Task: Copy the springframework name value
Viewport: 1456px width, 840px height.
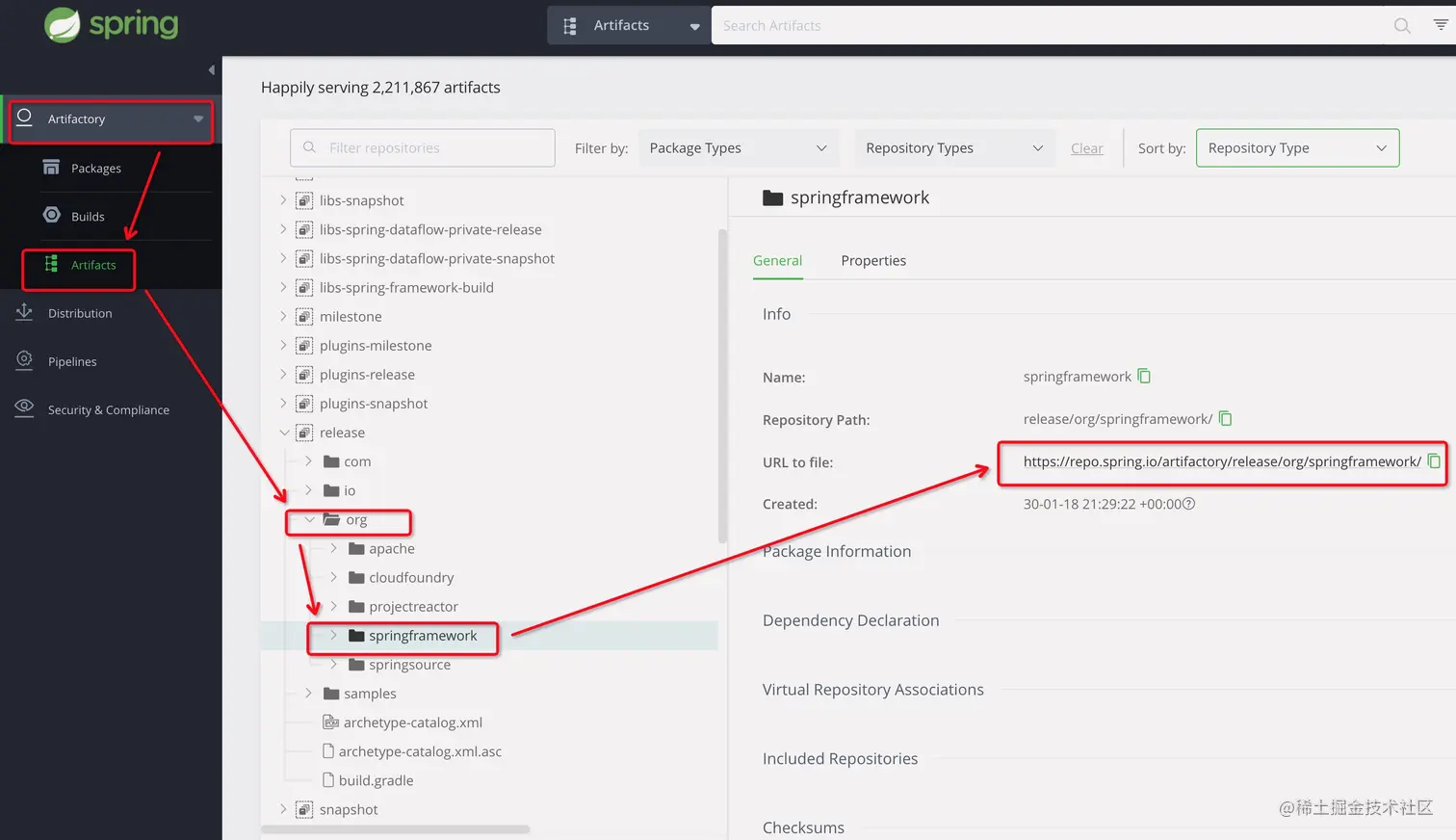Action: [x=1144, y=377]
